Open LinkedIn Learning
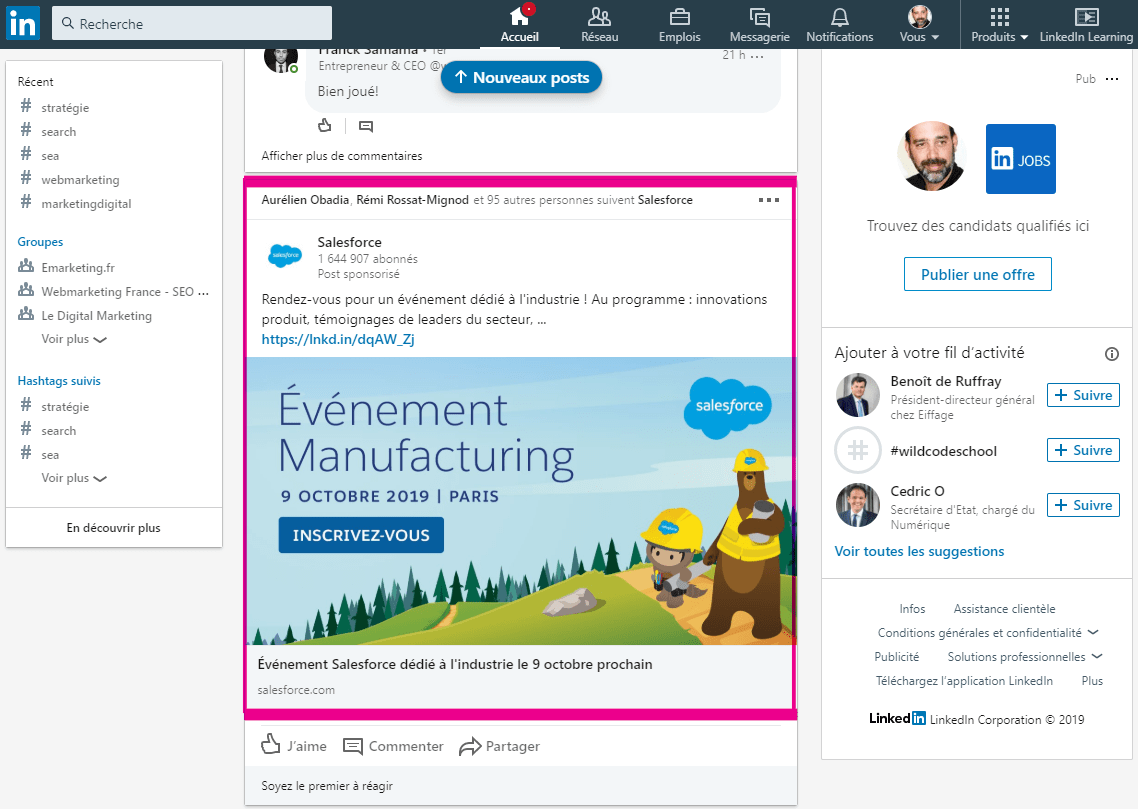 tap(1086, 24)
